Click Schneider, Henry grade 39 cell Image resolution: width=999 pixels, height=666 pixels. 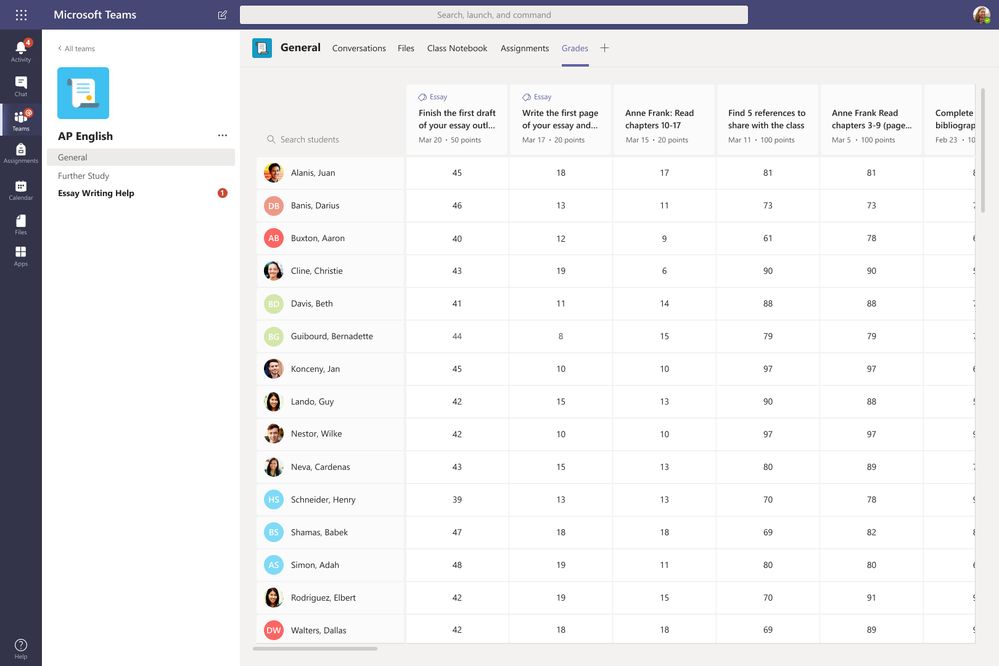[457, 499]
